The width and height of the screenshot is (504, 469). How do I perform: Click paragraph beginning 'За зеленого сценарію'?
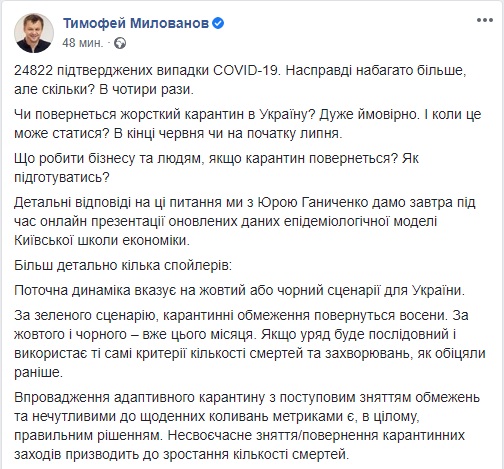250,344
